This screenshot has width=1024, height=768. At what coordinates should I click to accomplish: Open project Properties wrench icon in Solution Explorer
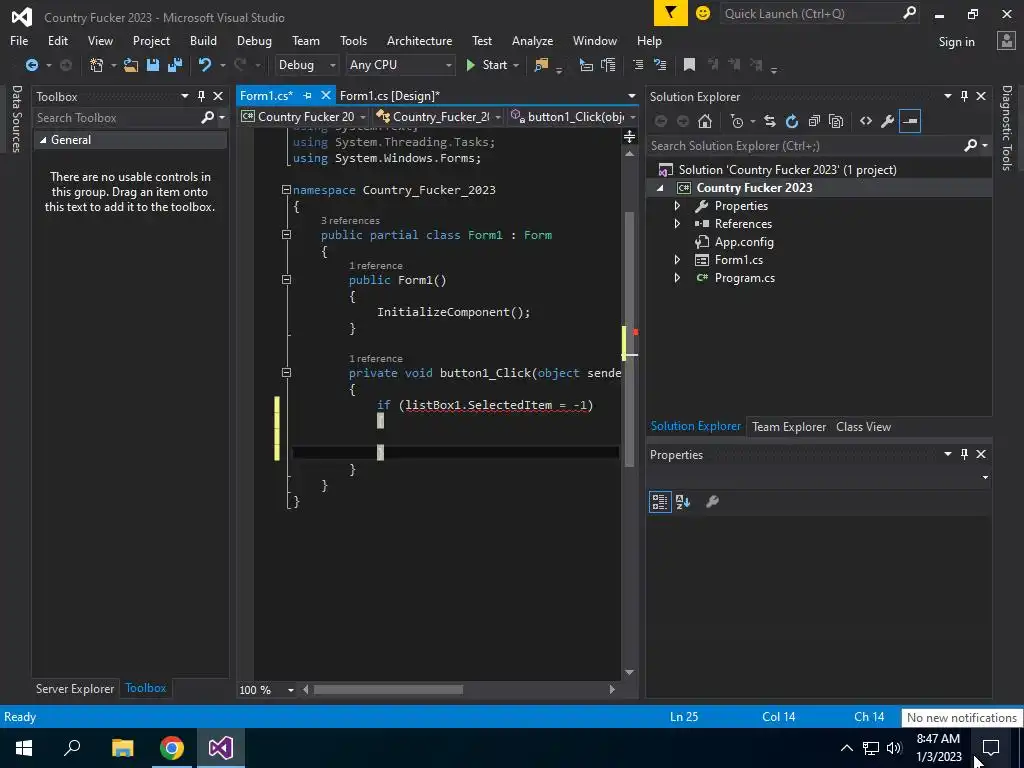pos(888,121)
